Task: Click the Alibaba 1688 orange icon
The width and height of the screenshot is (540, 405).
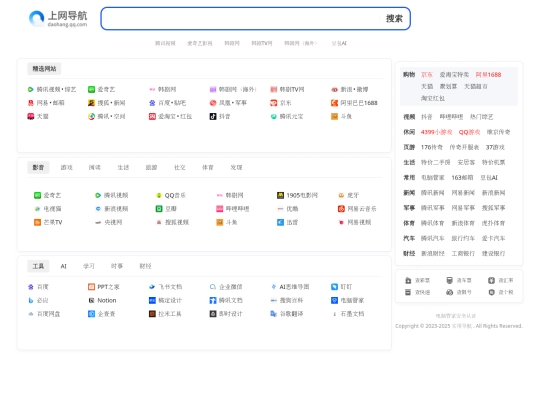Action: pos(334,103)
